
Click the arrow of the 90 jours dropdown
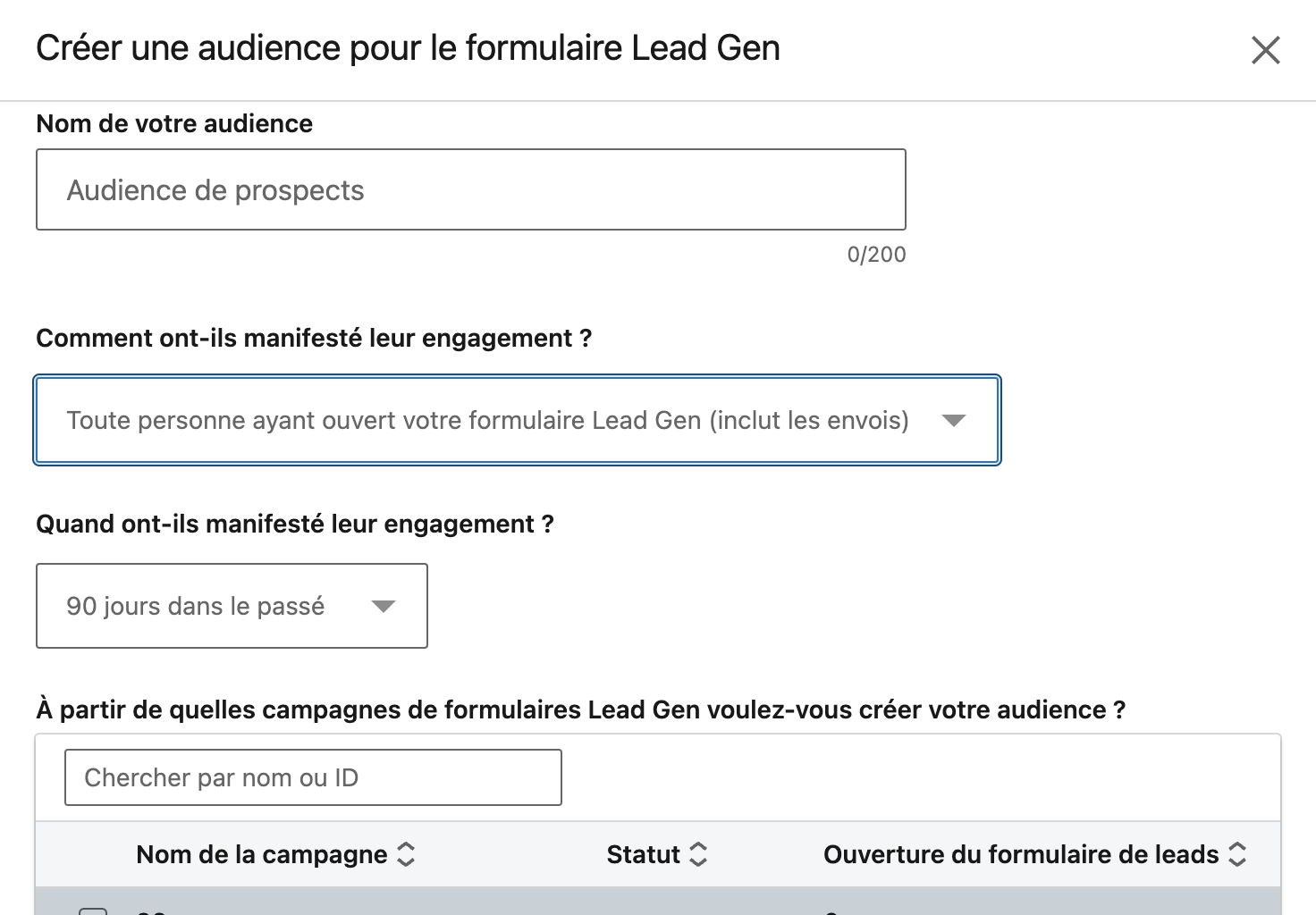pos(384,606)
